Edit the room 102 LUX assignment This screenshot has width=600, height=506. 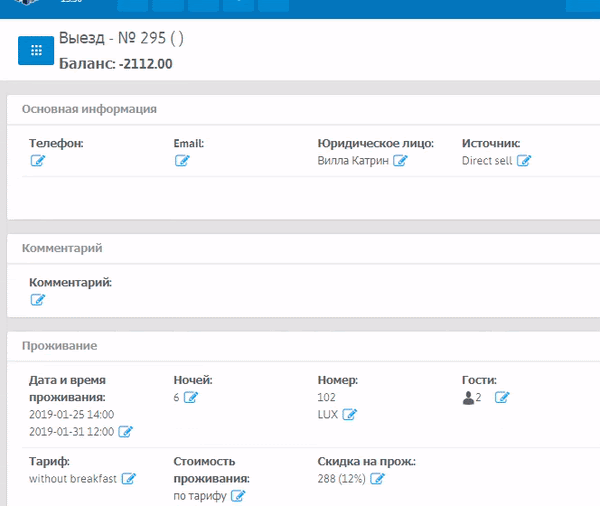point(350,415)
